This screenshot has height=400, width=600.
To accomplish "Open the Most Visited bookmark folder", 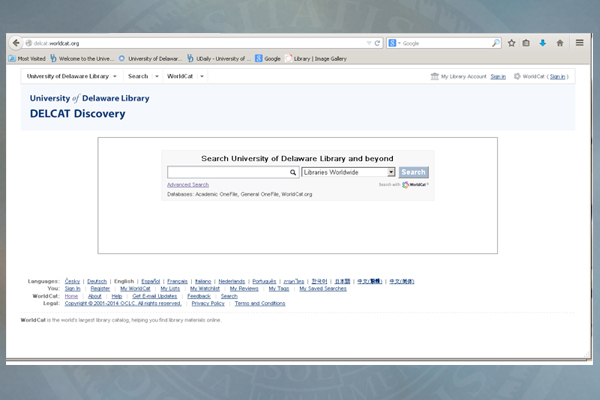I will pyautogui.click(x=27, y=59).
